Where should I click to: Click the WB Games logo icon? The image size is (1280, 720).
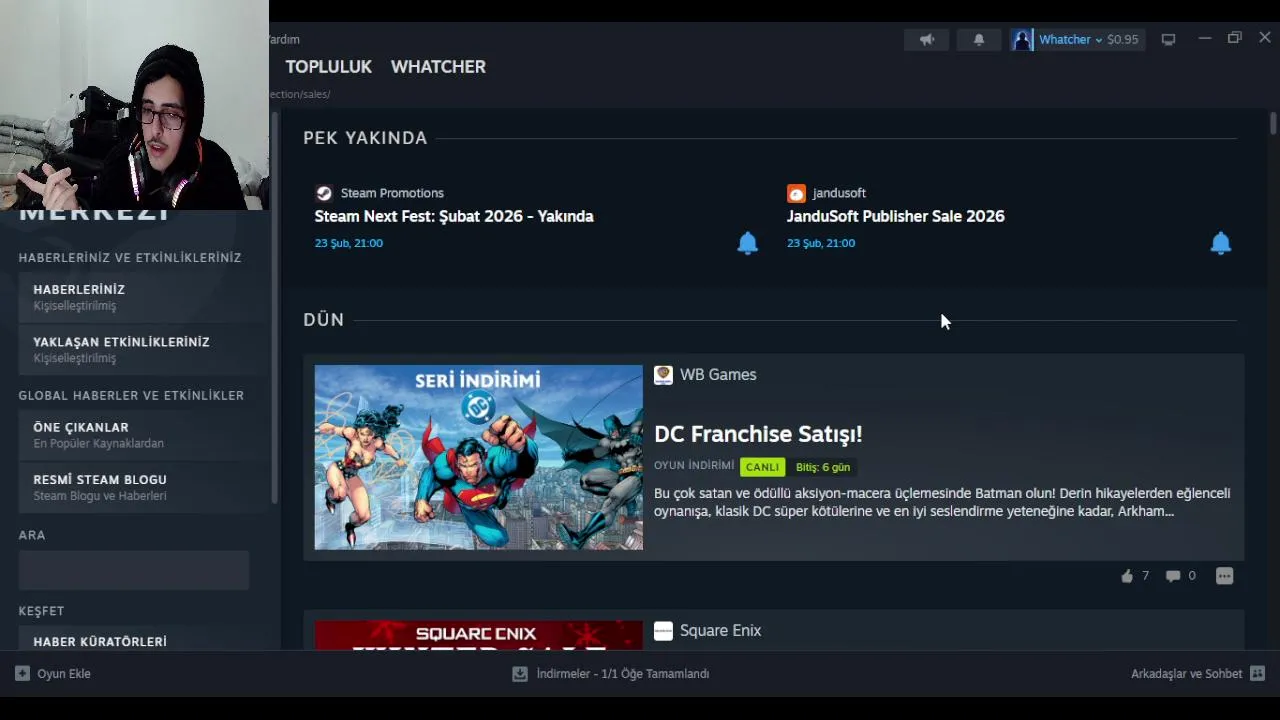(x=663, y=375)
